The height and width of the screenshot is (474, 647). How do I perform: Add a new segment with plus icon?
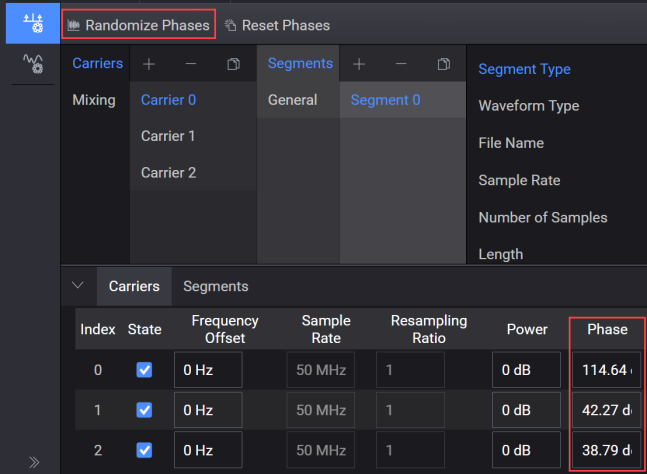click(359, 64)
